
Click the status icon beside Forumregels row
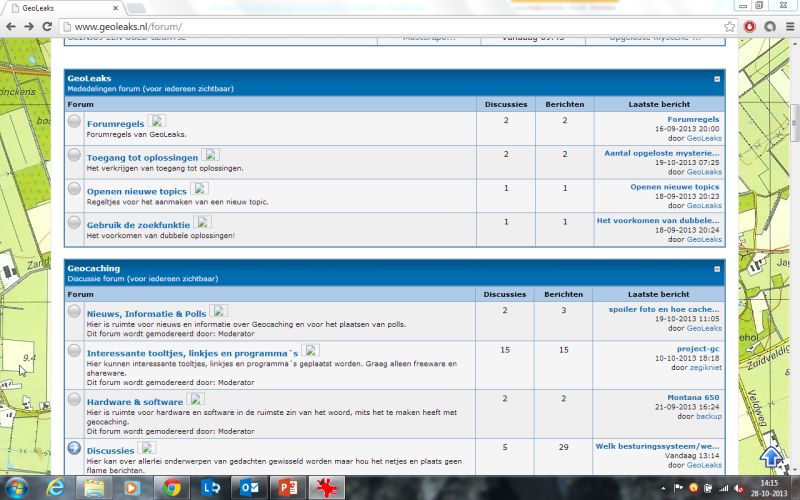[x=74, y=121]
